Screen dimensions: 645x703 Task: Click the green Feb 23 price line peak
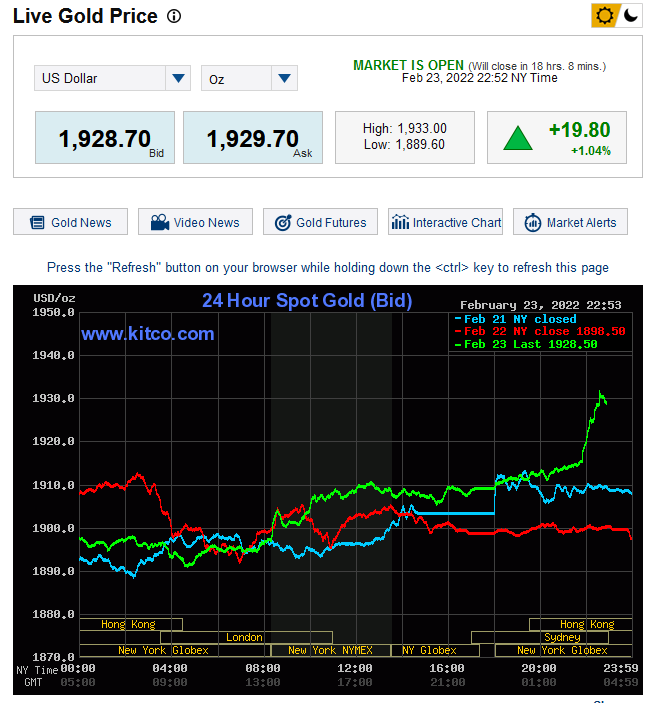[600, 392]
